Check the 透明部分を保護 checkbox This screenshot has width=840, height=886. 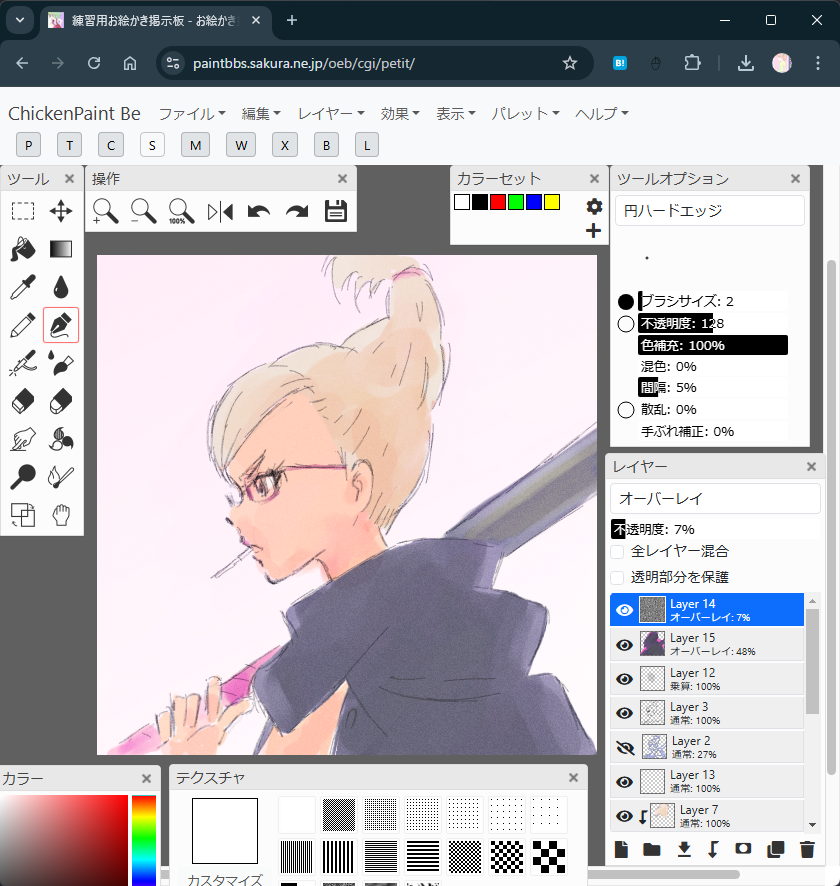click(x=618, y=577)
